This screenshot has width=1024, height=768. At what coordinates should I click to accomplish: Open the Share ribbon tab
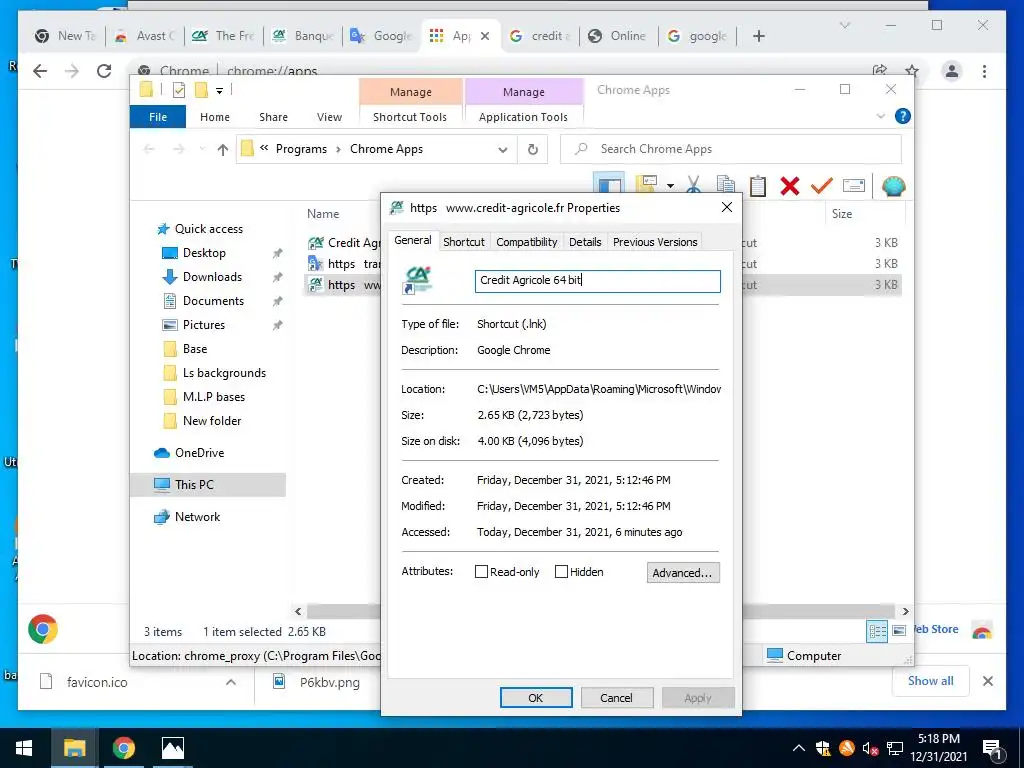[273, 117]
